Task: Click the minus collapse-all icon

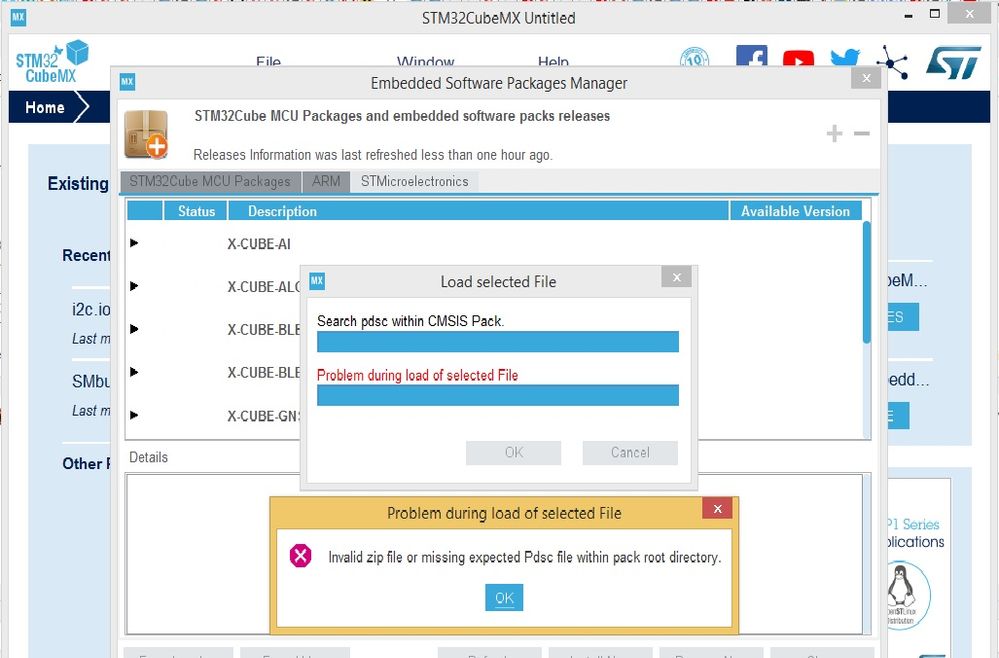Action: [x=861, y=133]
